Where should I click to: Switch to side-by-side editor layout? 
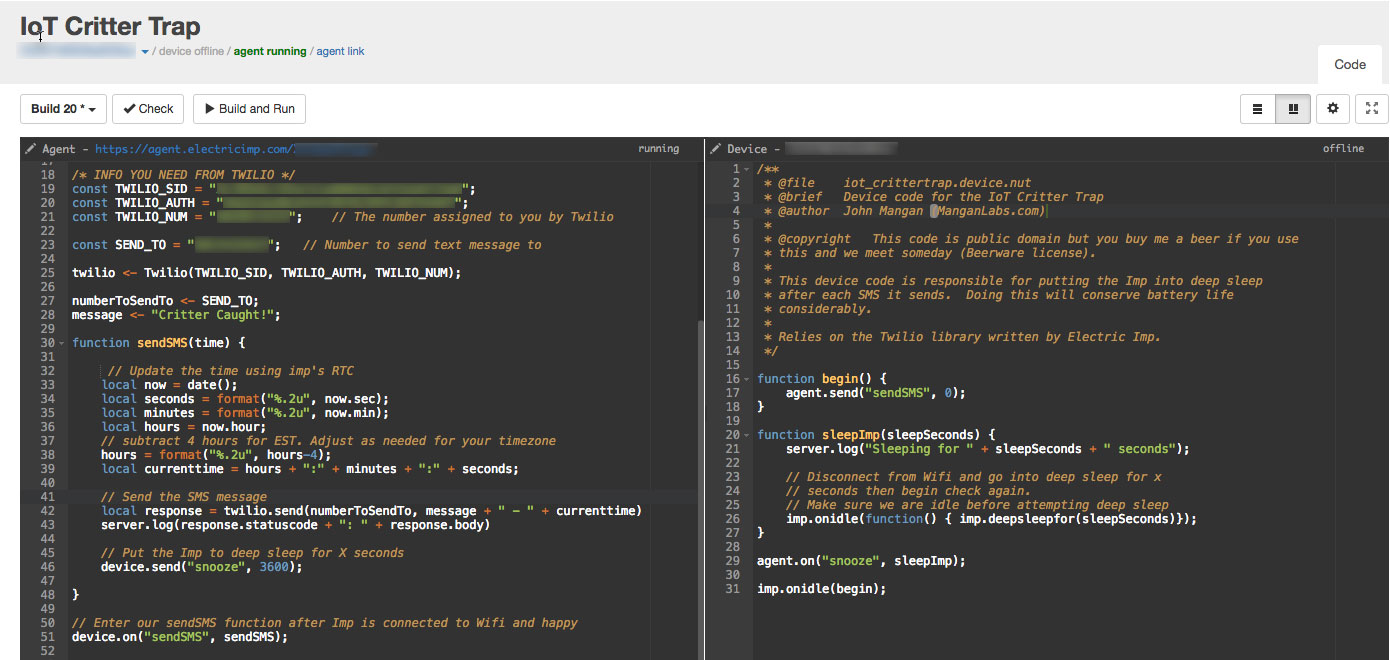click(x=1293, y=109)
